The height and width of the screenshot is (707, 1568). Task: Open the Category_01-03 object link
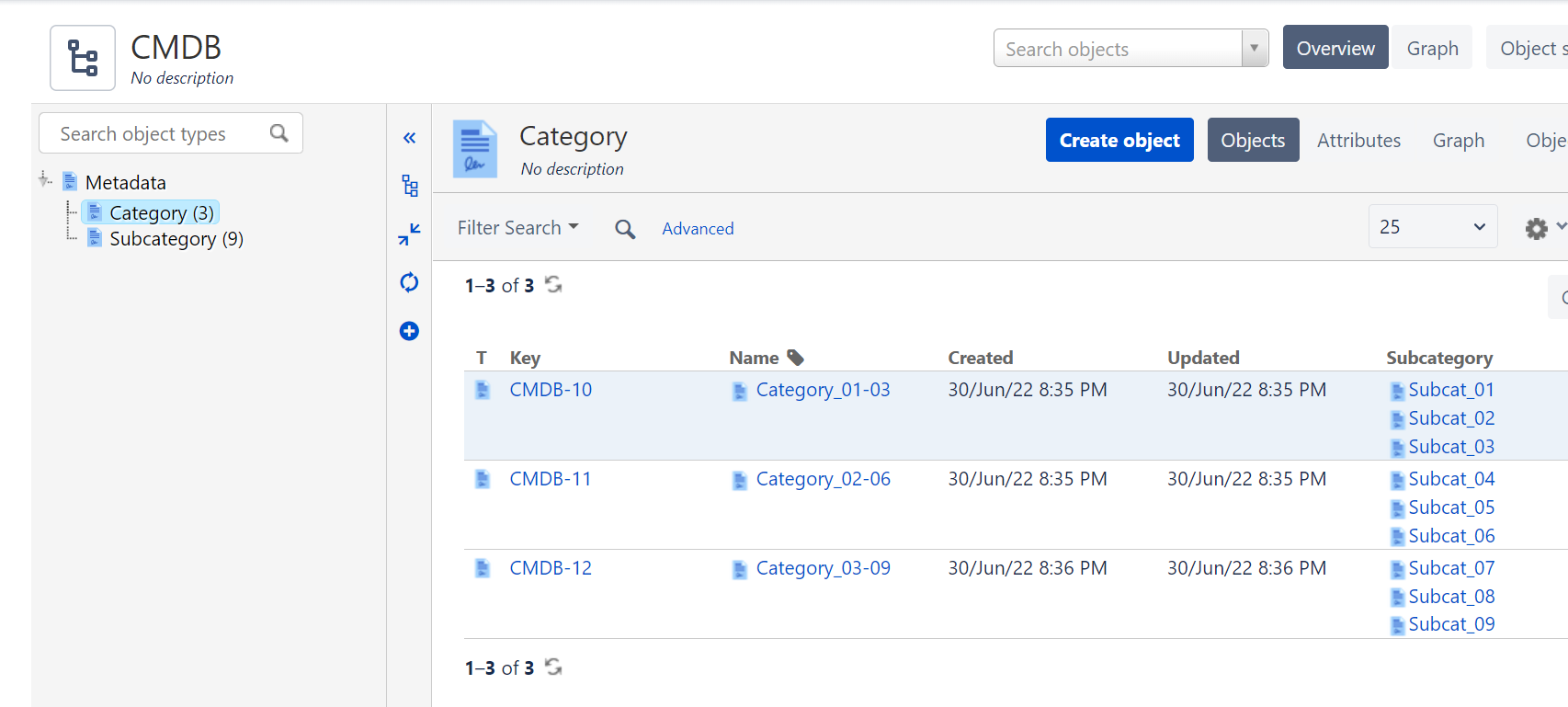[823, 390]
